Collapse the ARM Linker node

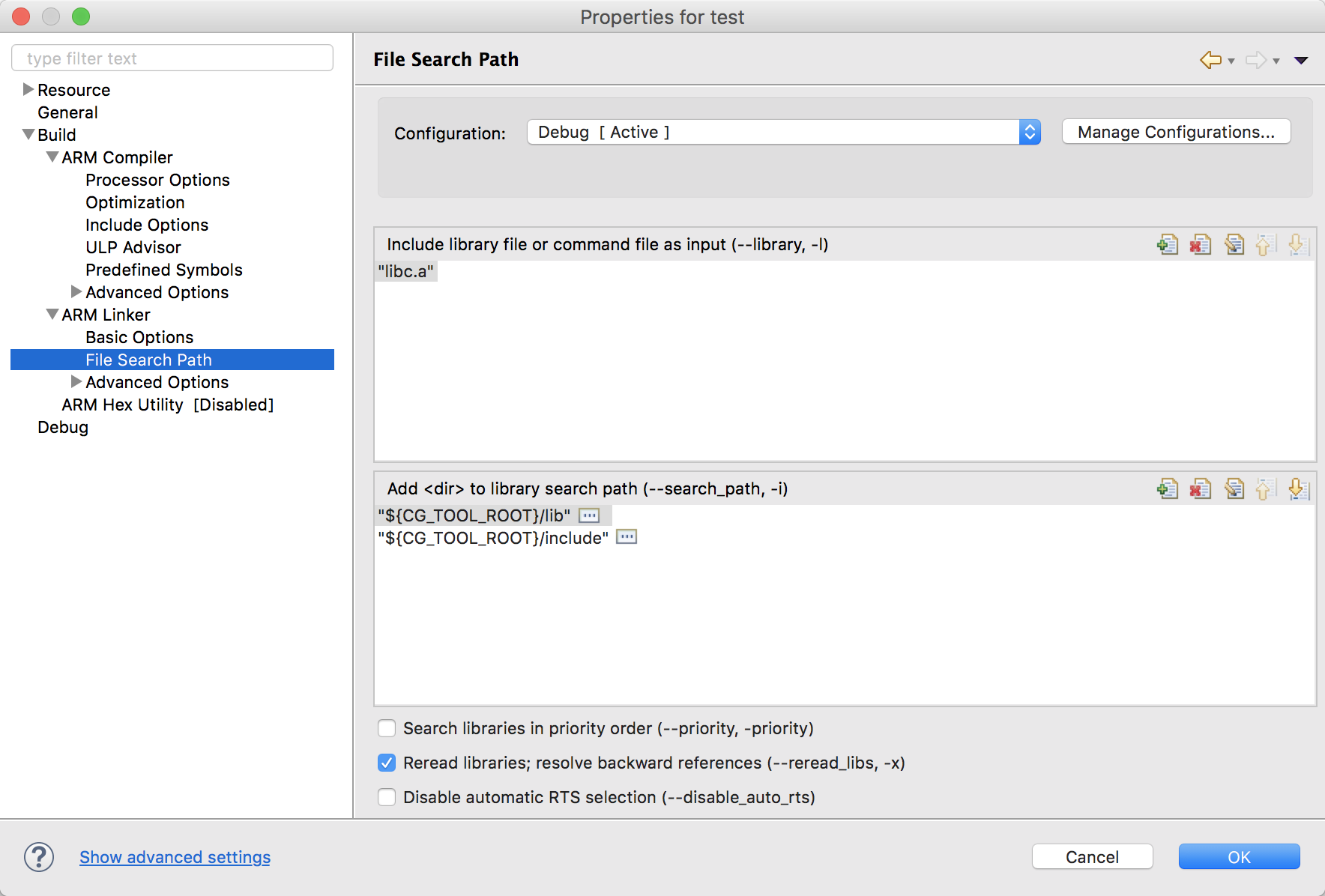point(52,314)
